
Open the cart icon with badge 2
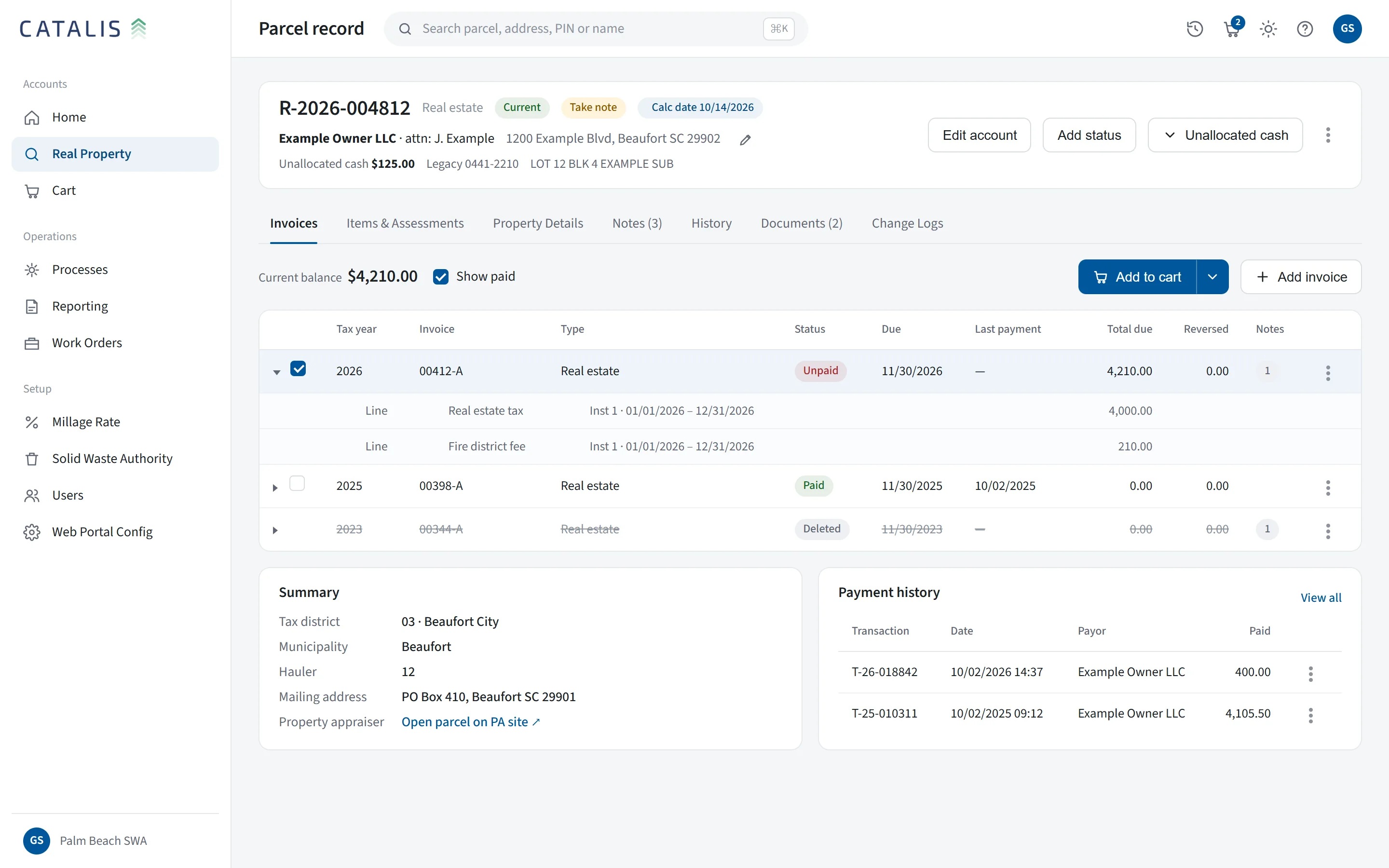click(1232, 29)
